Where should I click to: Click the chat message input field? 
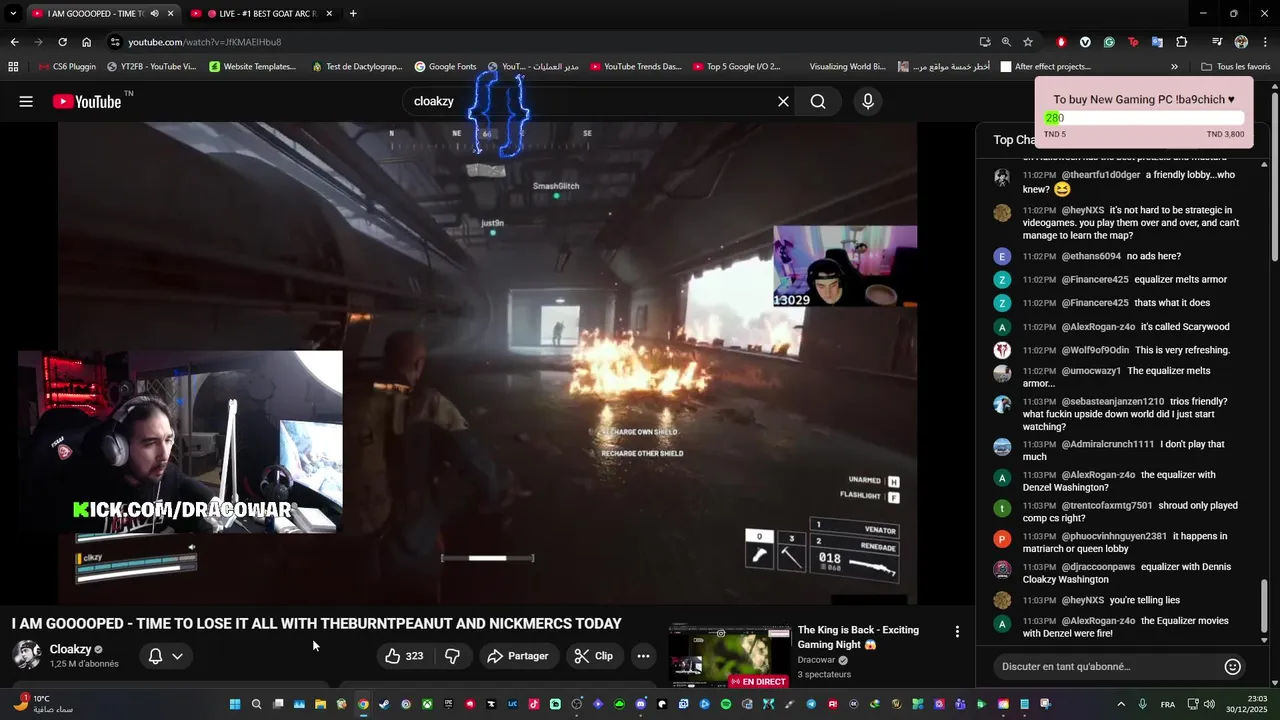1110,666
